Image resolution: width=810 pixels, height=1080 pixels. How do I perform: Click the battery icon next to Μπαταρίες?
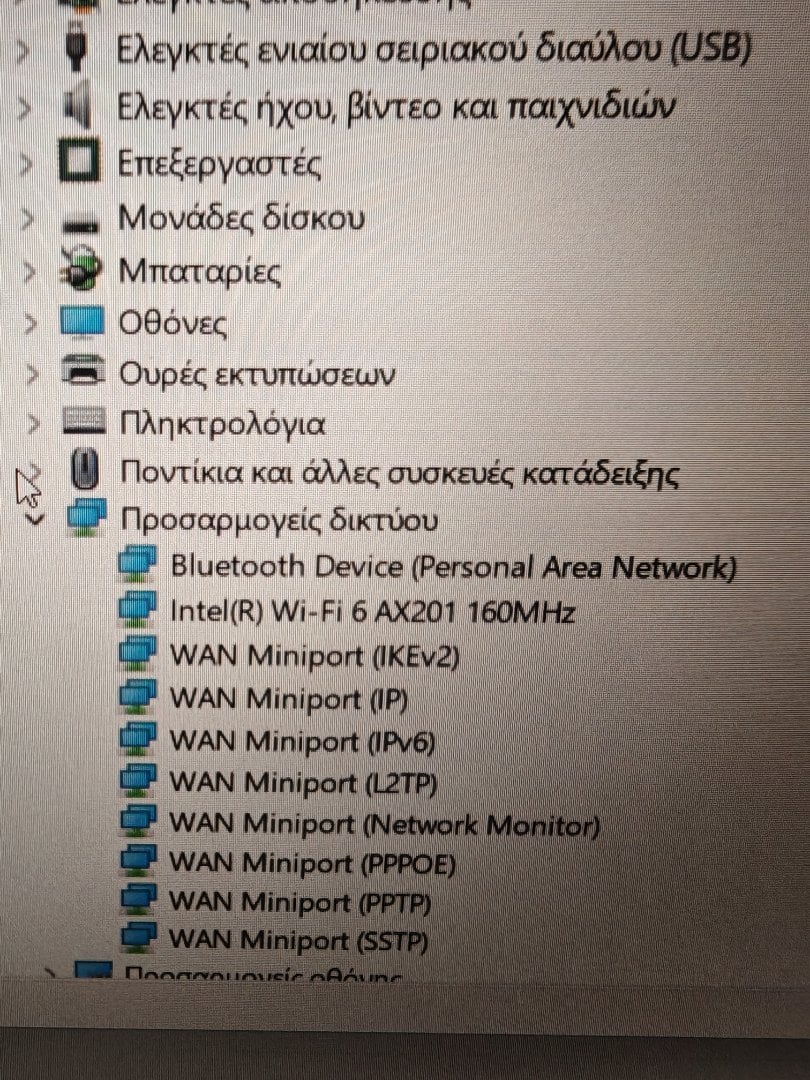pyautogui.click(x=81, y=270)
